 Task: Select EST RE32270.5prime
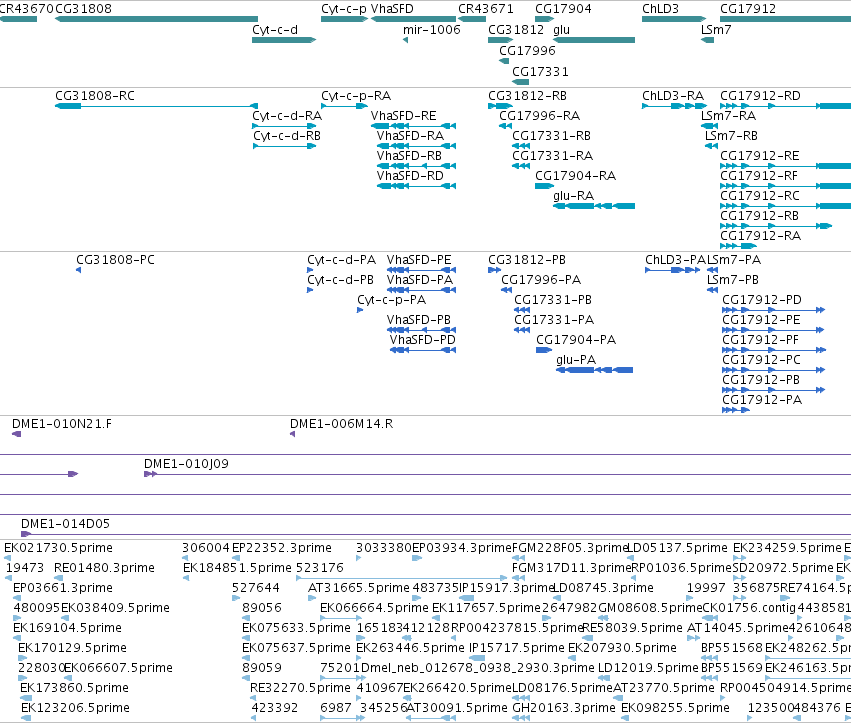300,688
